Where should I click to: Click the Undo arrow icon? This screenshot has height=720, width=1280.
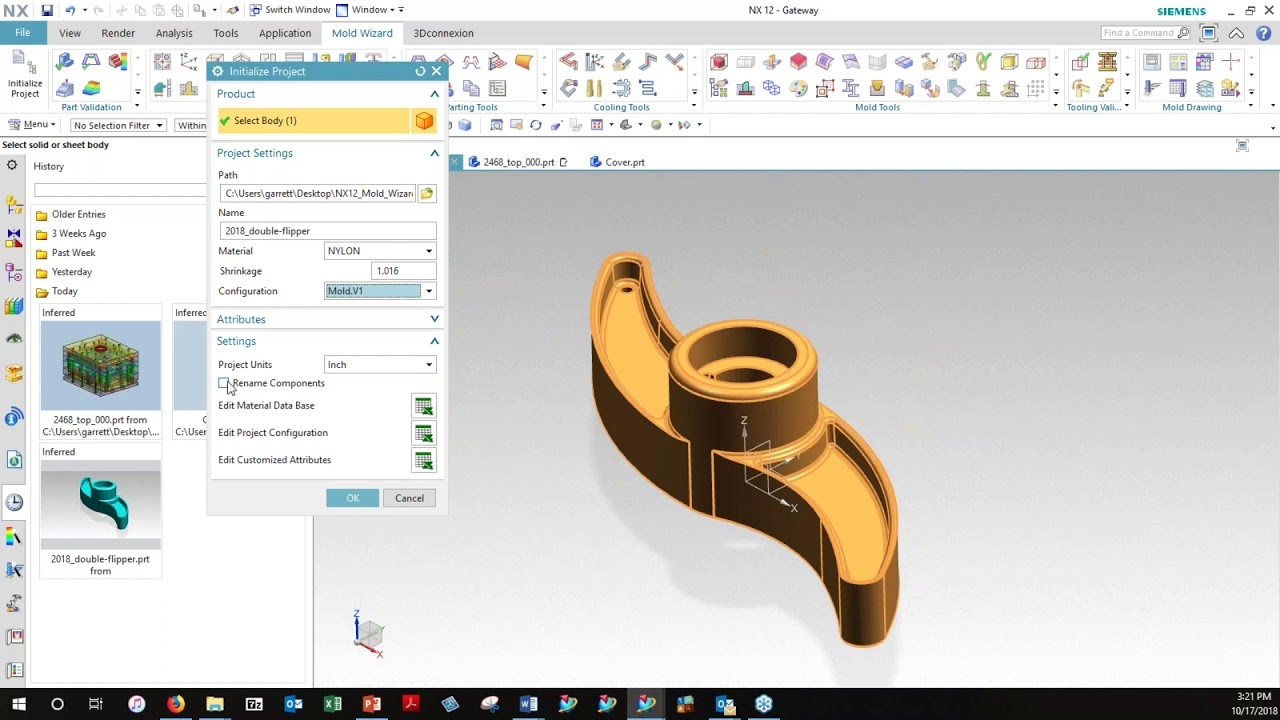(x=70, y=10)
